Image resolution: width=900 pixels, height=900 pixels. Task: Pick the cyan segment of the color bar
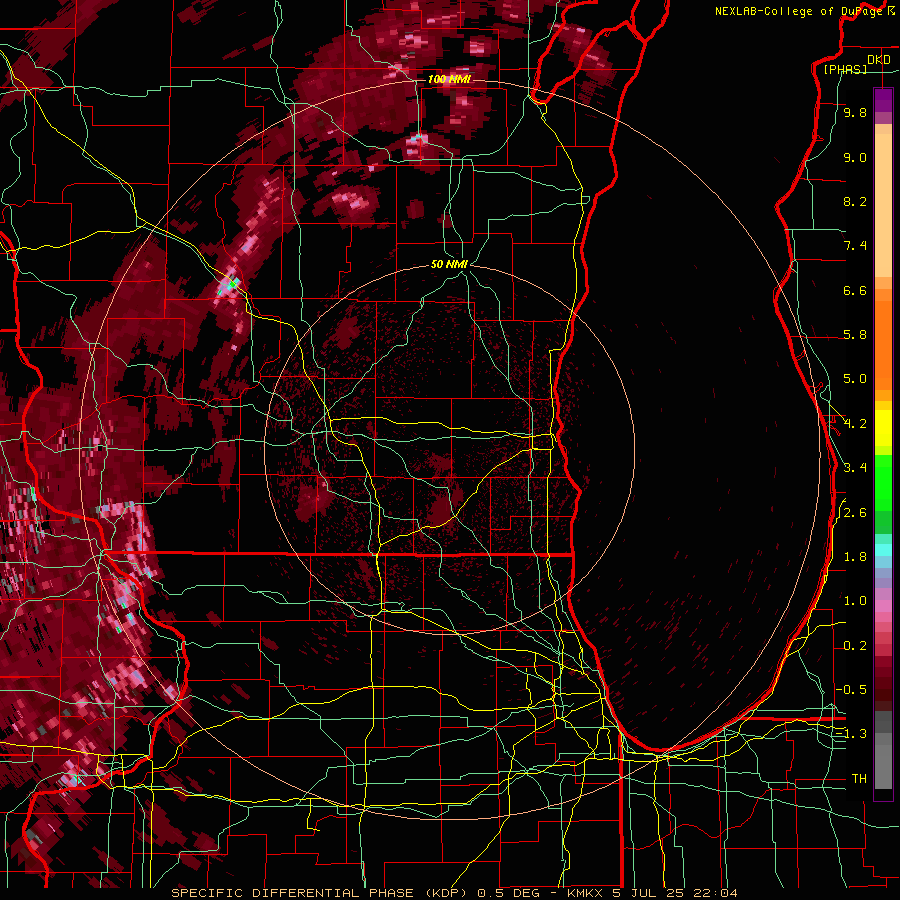coord(883,550)
